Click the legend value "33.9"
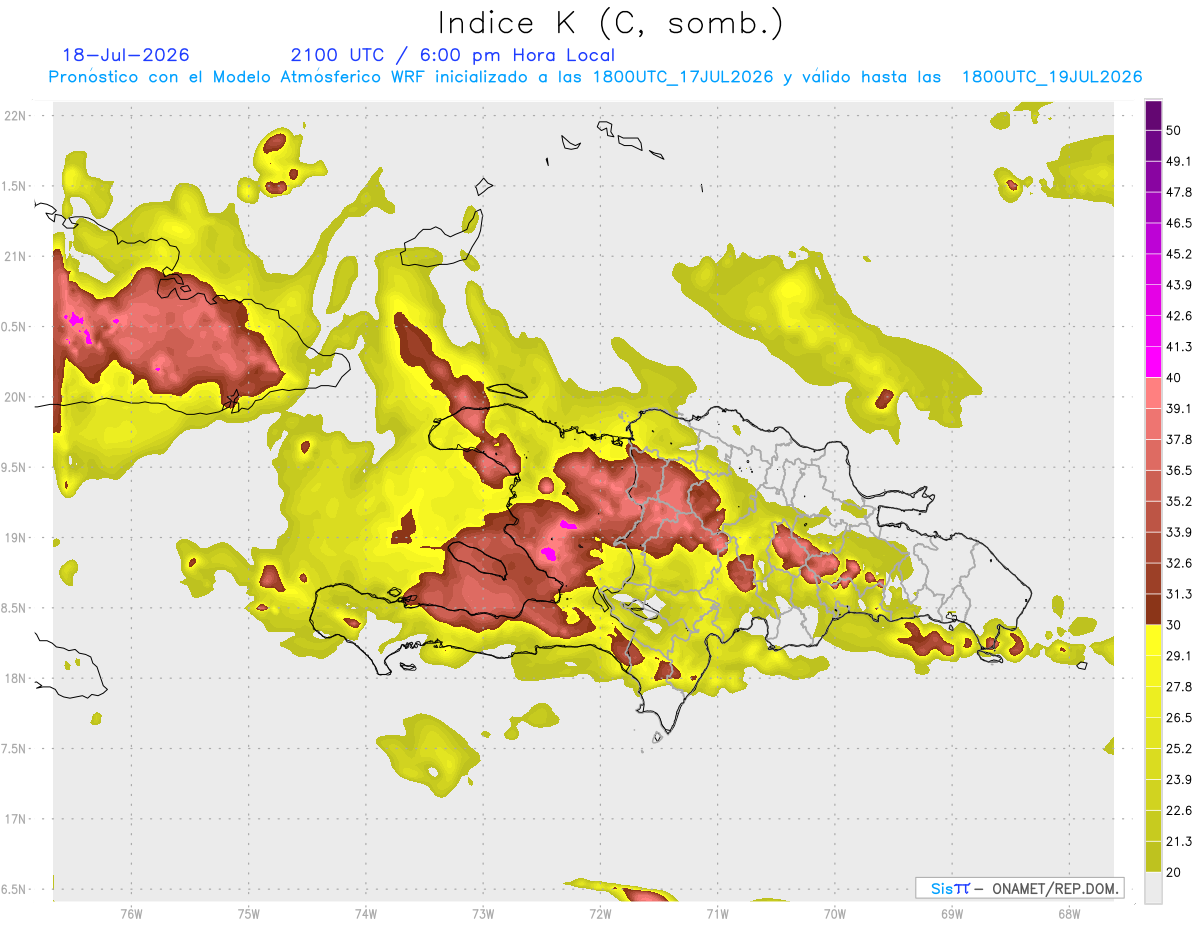The width and height of the screenshot is (1200, 927). (1178, 532)
